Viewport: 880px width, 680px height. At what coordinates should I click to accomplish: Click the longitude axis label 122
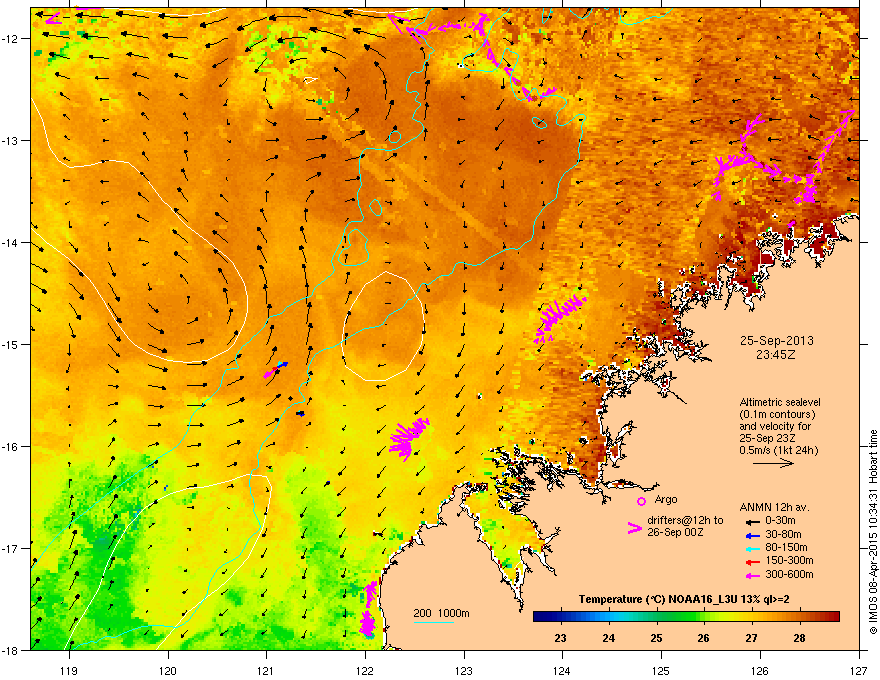pos(365,670)
